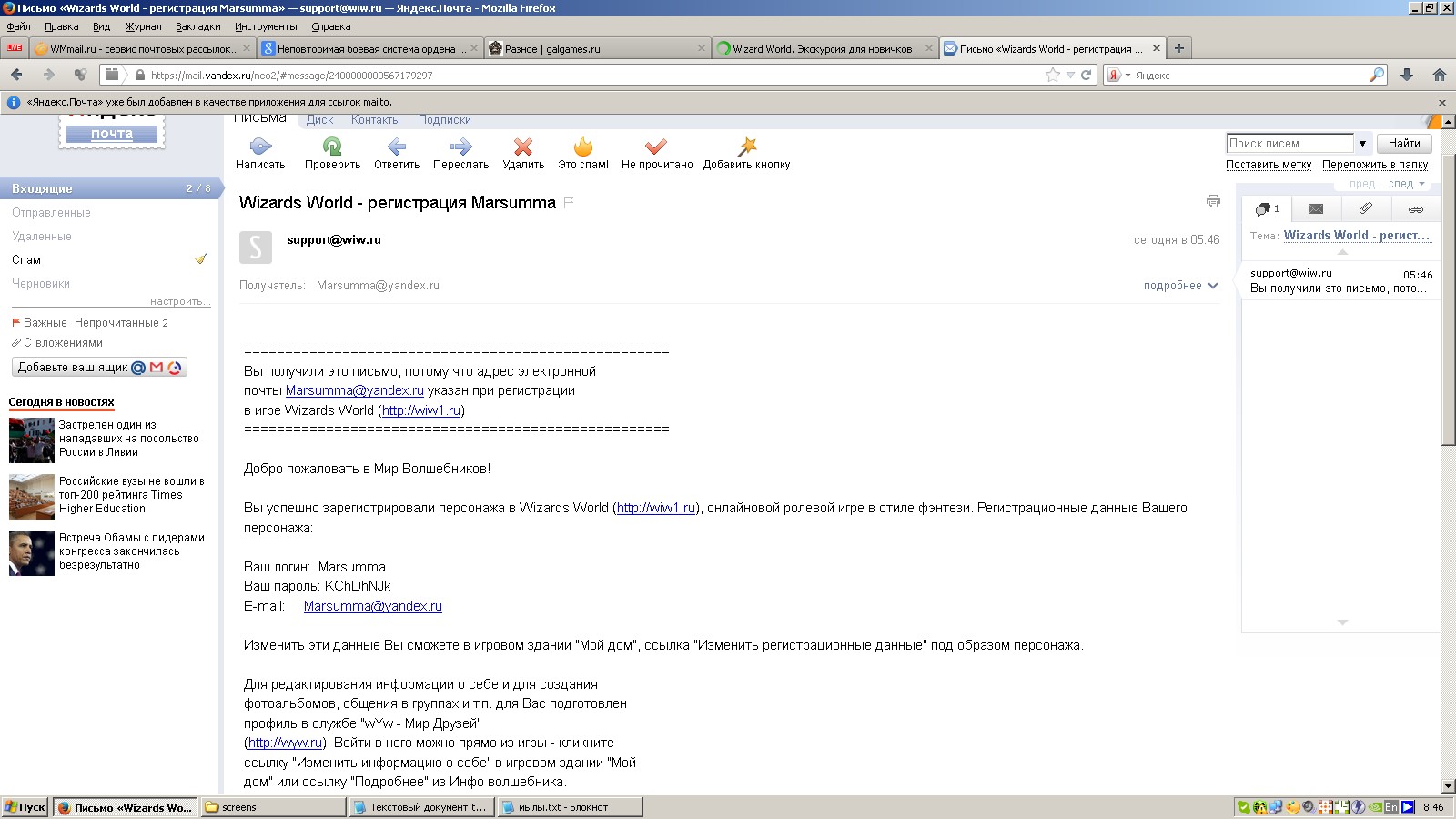The width and height of the screenshot is (1456, 819).
Task: Open the Отправленные folder
Action: (x=51, y=212)
